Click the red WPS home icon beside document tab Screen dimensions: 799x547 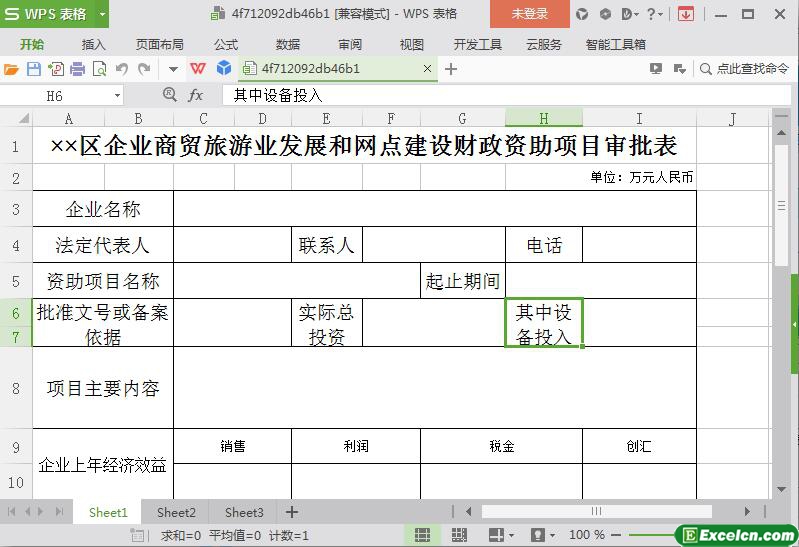click(198, 69)
